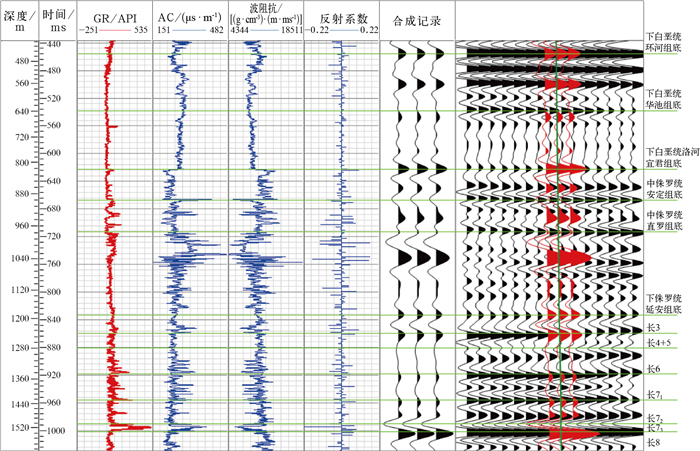Image resolution: width=700 pixels, height=451 pixels.
Task: Select the 长8 horizon marker label
Action: (653, 441)
